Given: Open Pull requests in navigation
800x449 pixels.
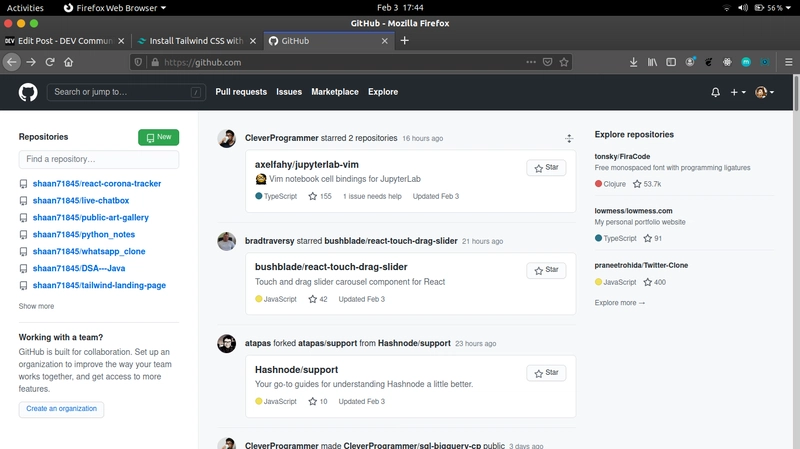Looking at the screenshot, I should click(241, 92).
